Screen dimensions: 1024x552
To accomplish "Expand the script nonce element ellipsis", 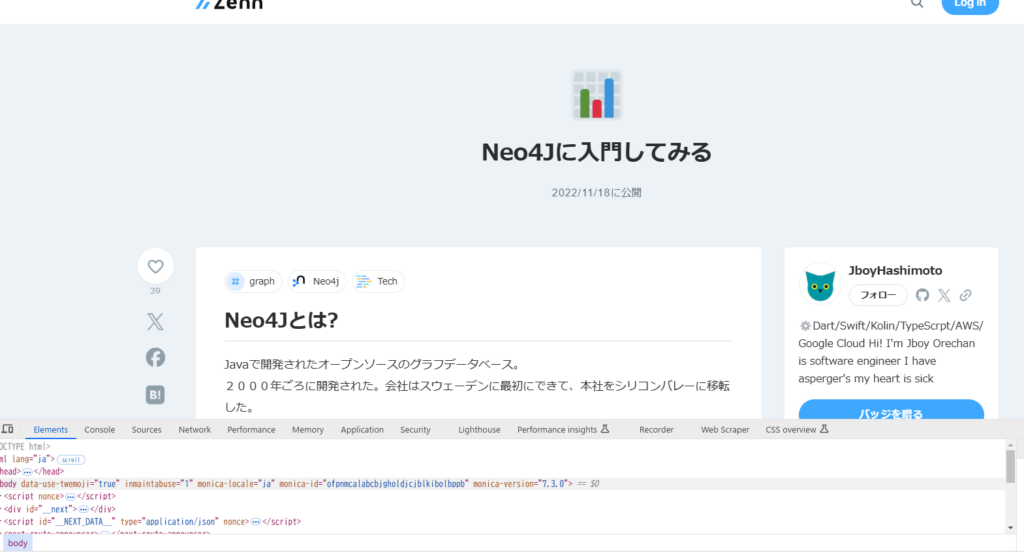I will point(70,497).
